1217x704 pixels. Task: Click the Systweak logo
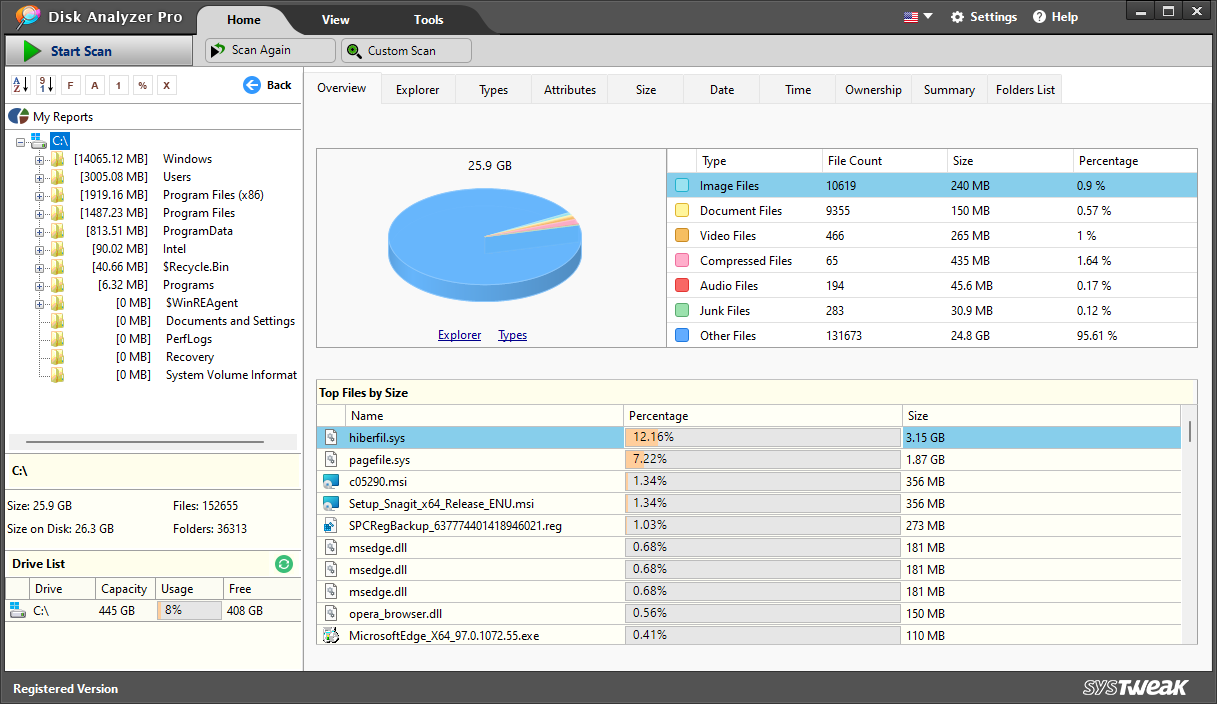click(x=1135, y=688)
